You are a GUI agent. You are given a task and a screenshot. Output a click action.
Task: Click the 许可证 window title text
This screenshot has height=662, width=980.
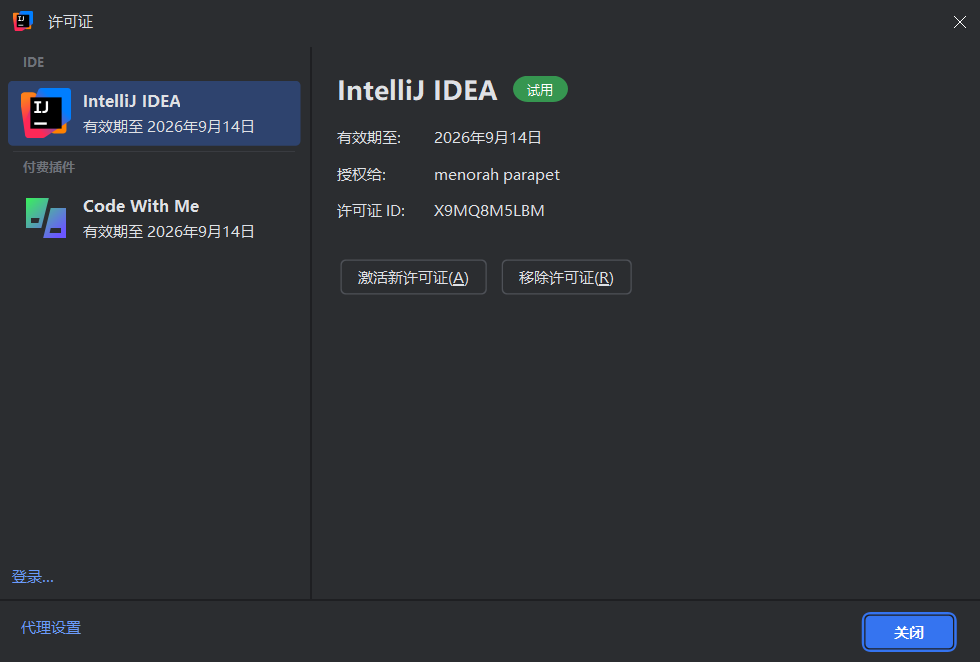70,22
